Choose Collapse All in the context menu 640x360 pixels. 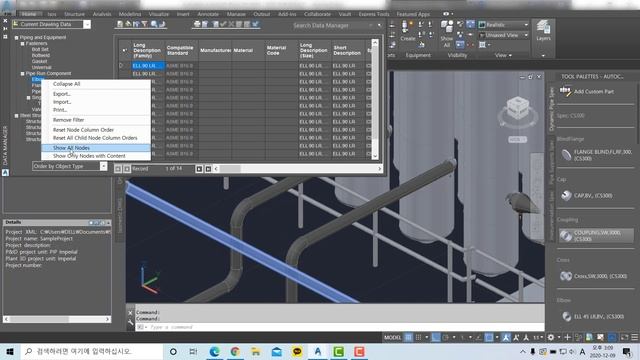click(x=96, y=84)
